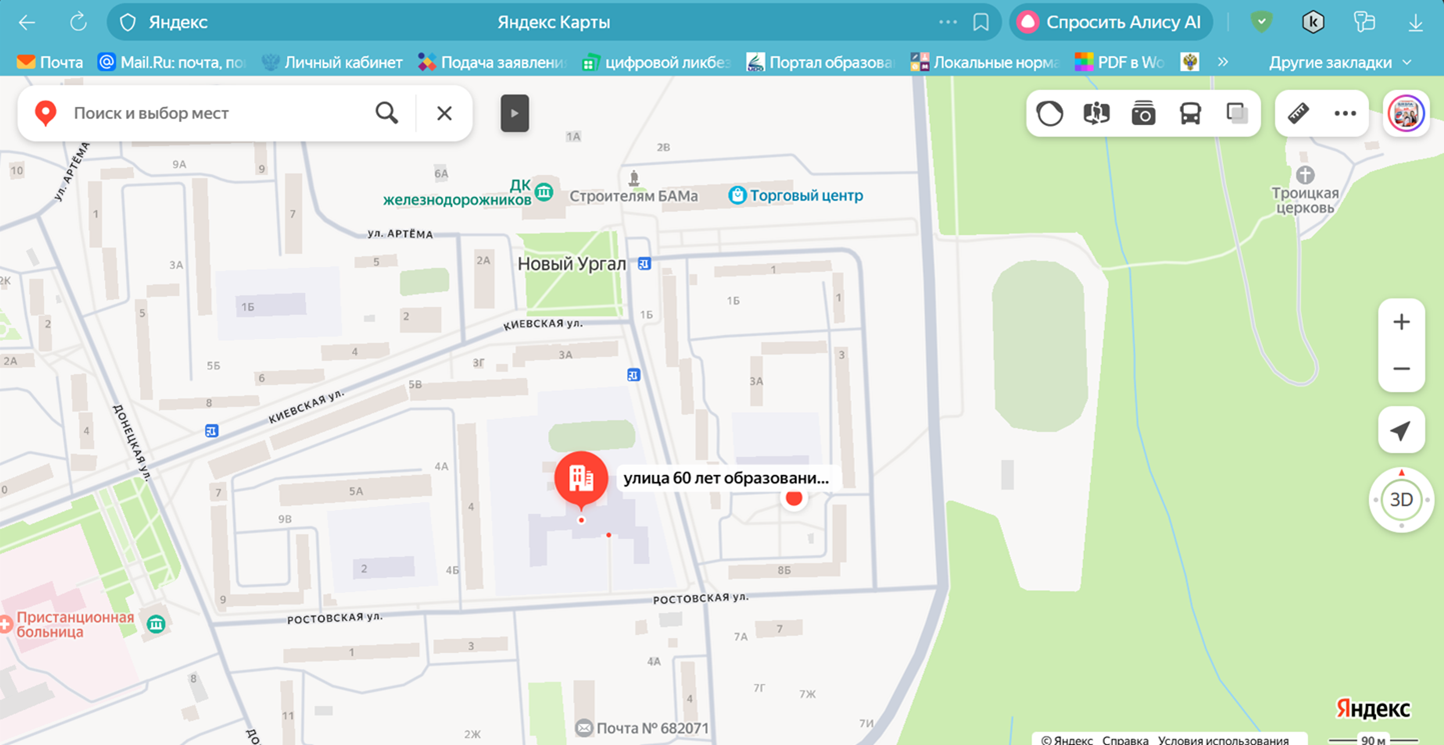Clear the search with the X
This screenshot has width=1444, height=745.
click(x=444, y=113)
